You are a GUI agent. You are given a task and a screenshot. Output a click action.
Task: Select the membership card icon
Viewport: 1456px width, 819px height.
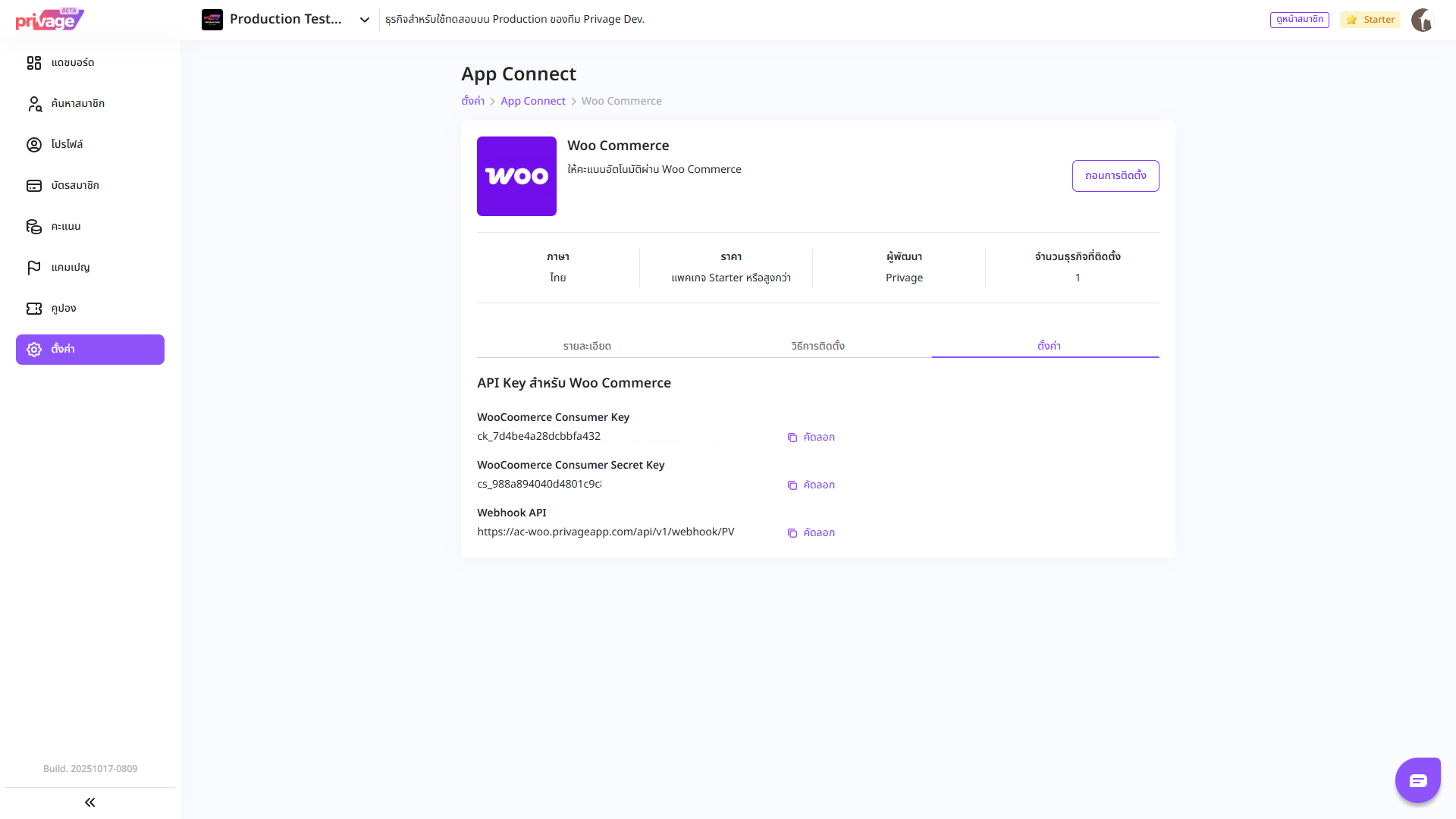point(34,186)
